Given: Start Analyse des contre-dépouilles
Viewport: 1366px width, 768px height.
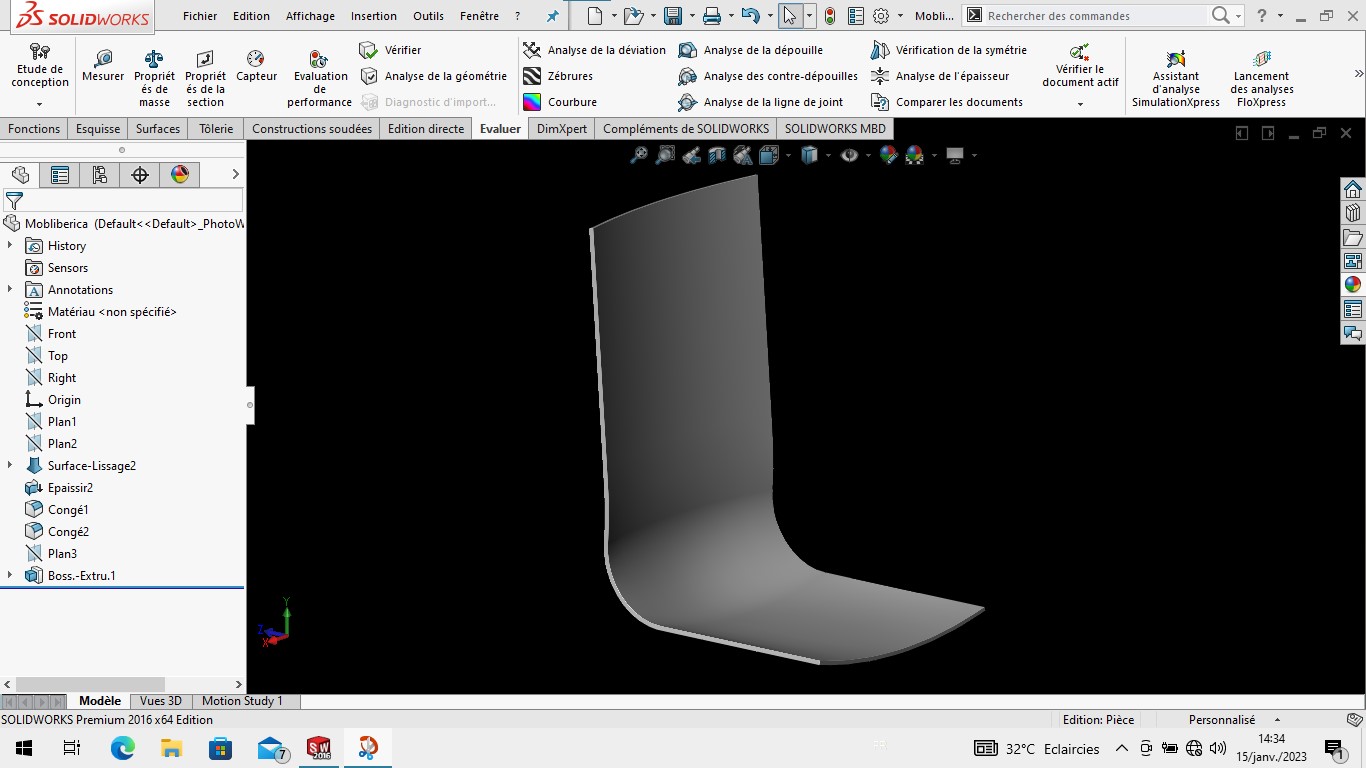Looking at the screenshot, I should point(767,76).
